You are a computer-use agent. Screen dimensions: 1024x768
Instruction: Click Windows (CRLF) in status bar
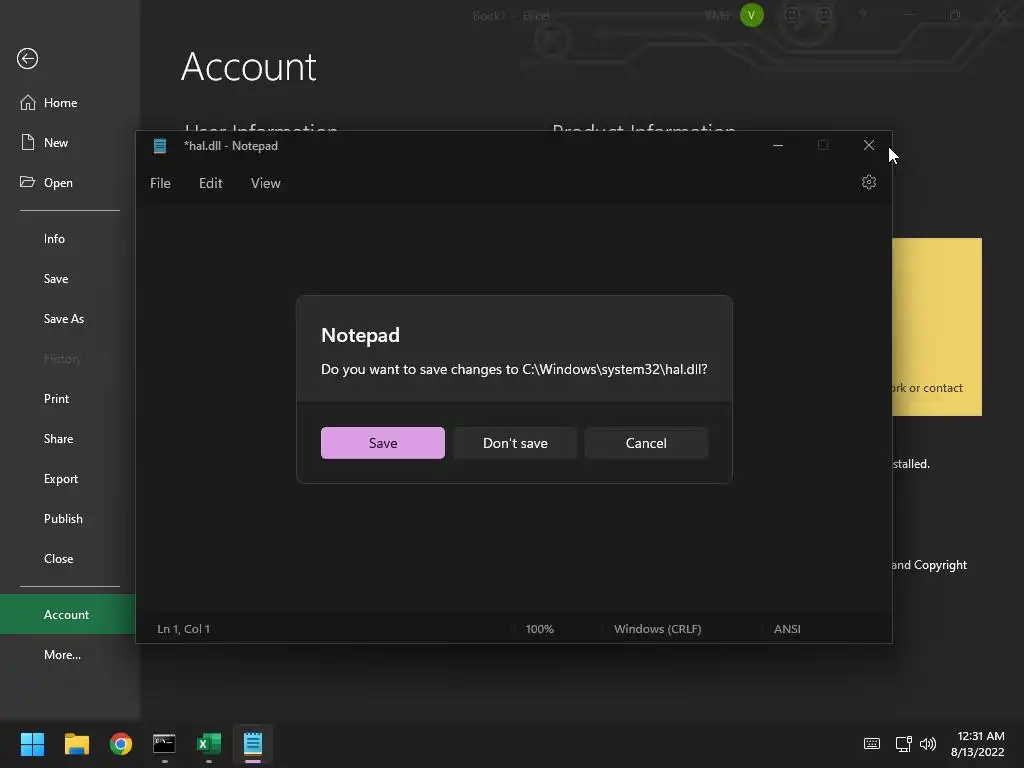pos(658,629)
